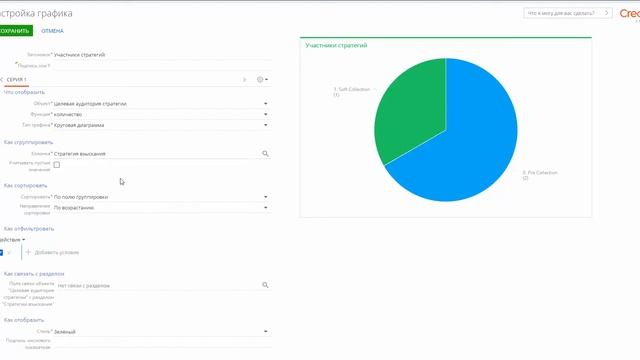
Task: Click the magnifier in section link field
Action: pyautogui.click(x=265, y=285)
